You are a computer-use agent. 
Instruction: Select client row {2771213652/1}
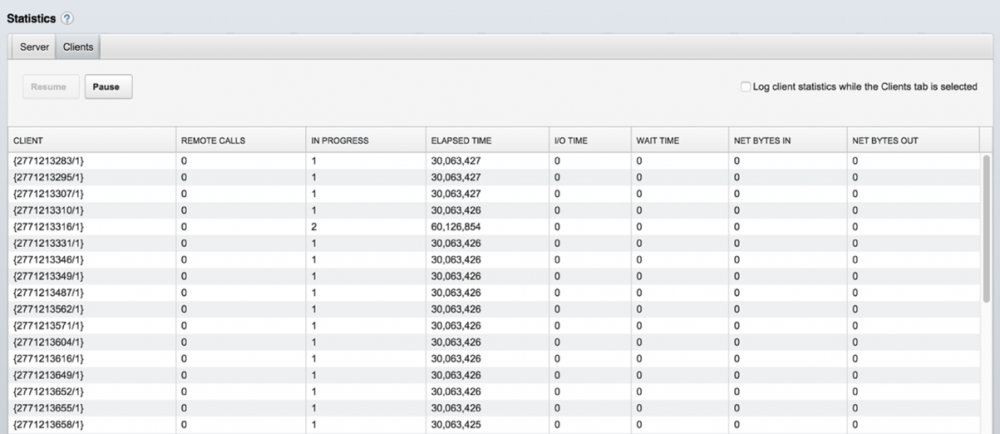pos(494,392)
